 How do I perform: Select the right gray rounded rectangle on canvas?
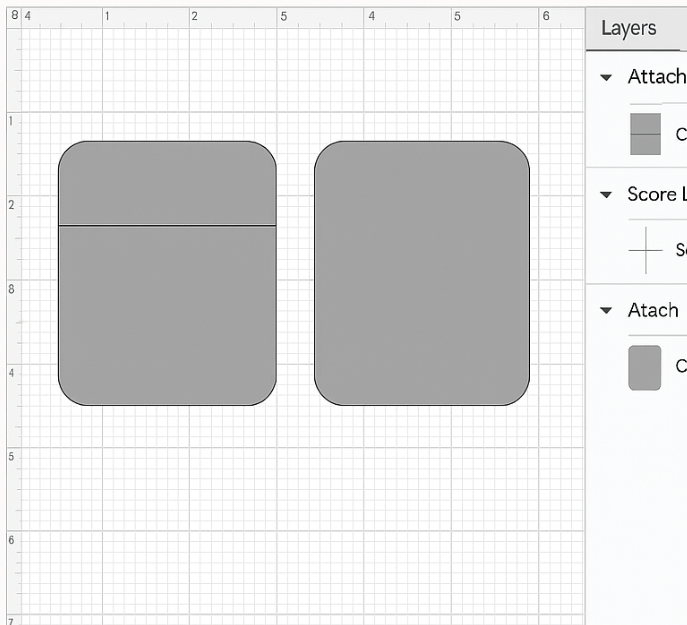click(x=421, y=273)
